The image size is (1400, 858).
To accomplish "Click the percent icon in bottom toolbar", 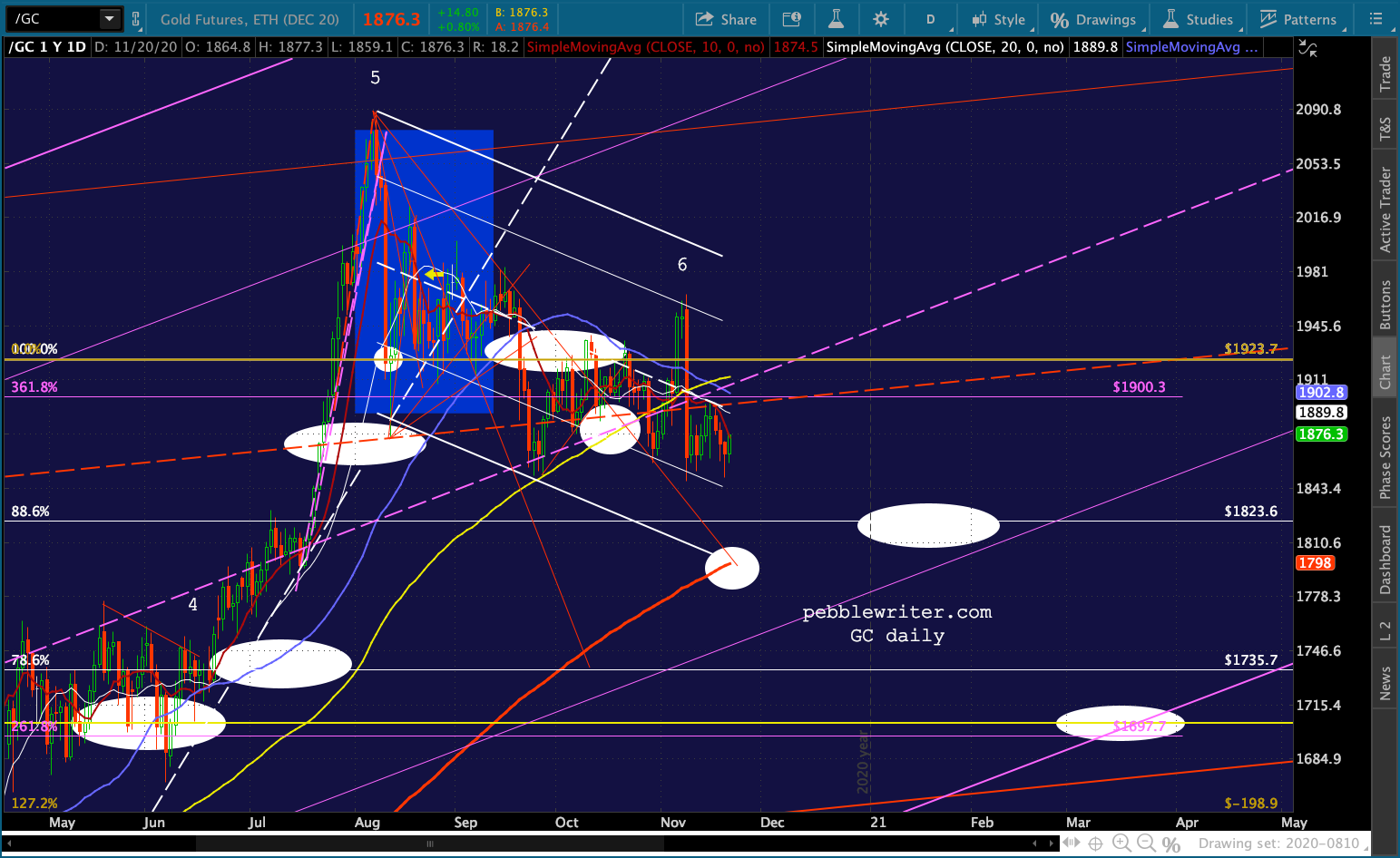I will click(1171, 844).
